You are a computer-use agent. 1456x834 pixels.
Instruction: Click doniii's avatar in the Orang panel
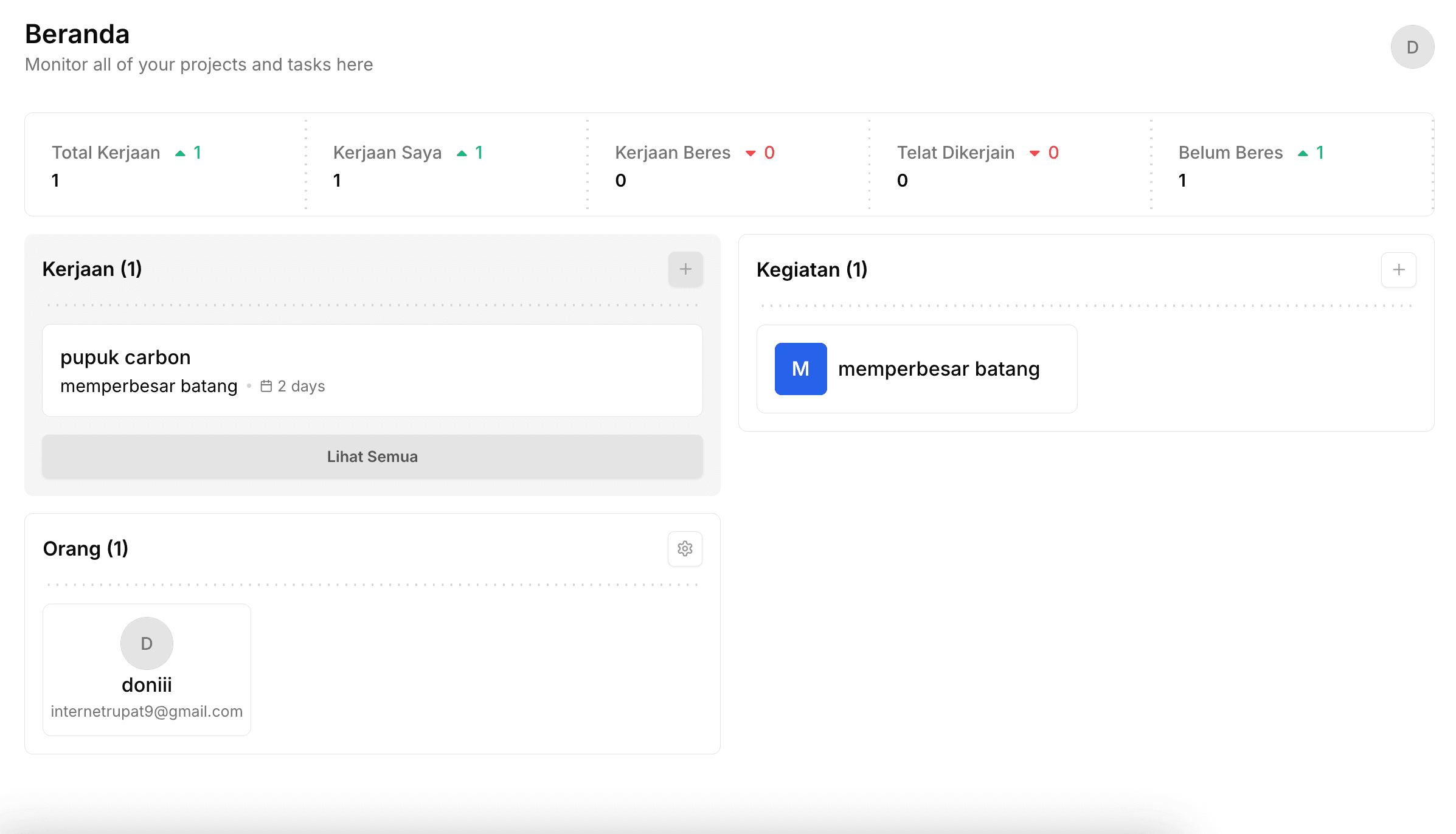tap(146, 643)
